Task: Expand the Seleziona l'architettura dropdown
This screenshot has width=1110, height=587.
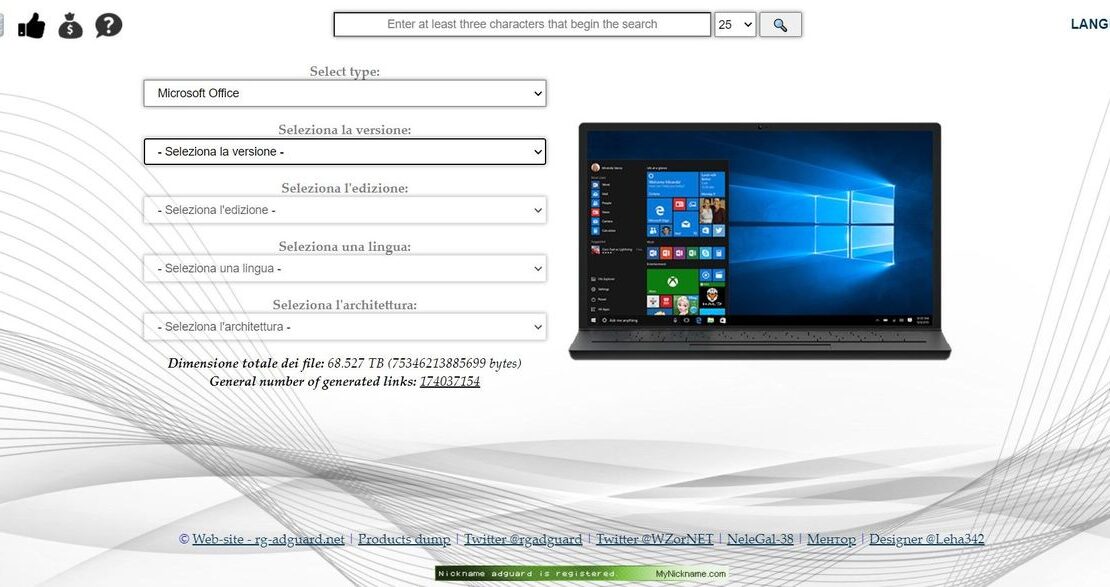Action: click(x=345, y=327)
